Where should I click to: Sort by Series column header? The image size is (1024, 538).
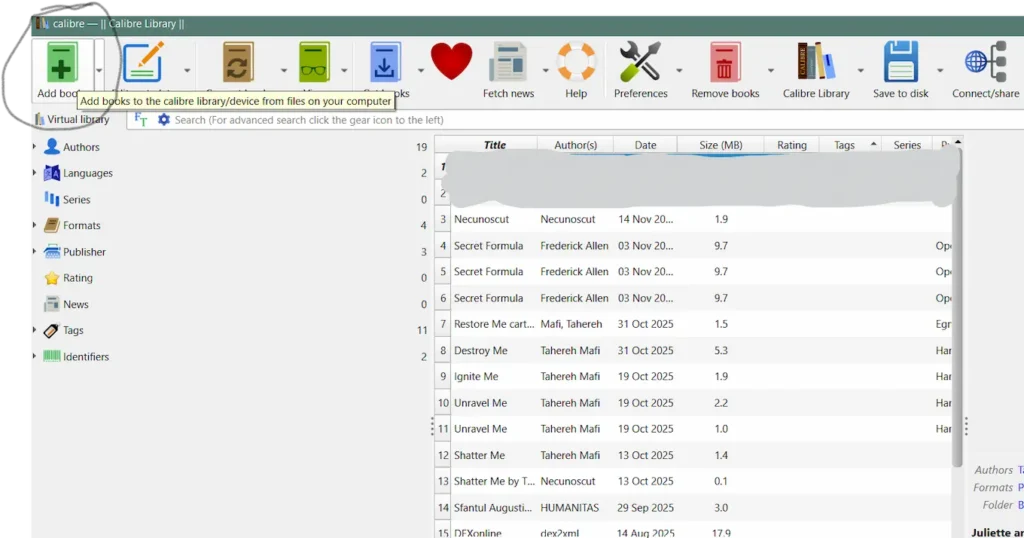906,144
